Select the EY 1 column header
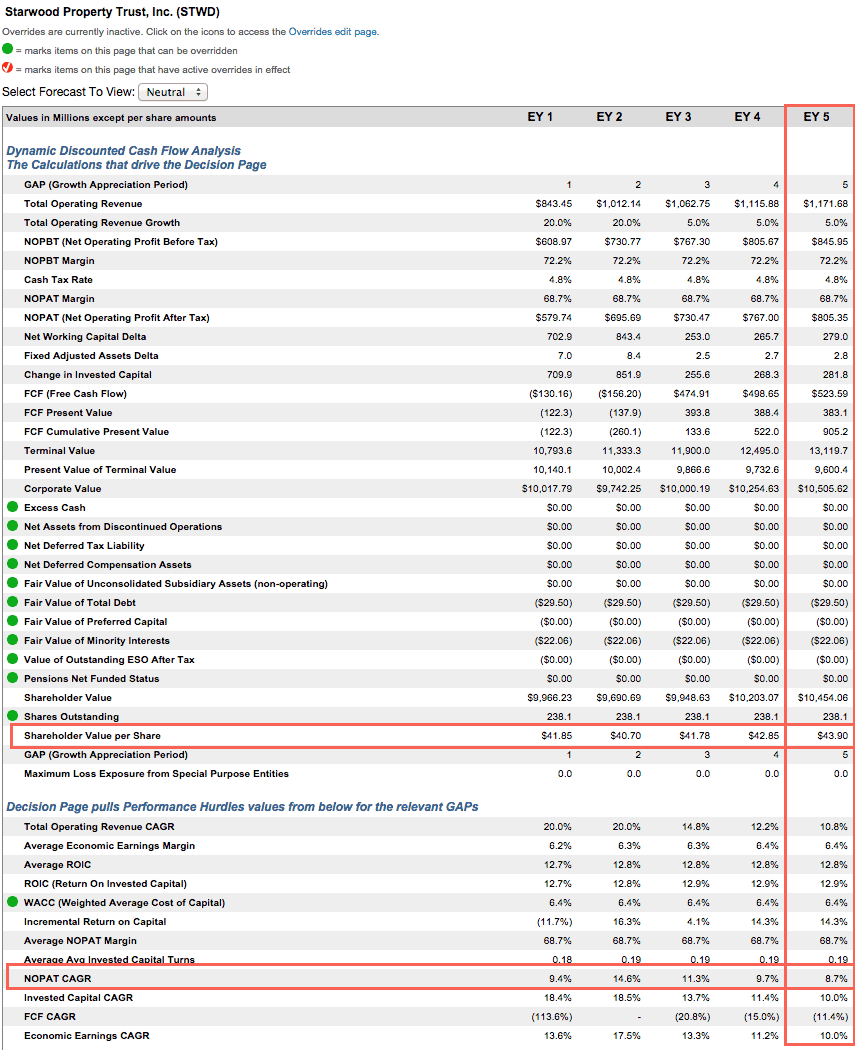855x1050 pixels. [x=540, y=117]
